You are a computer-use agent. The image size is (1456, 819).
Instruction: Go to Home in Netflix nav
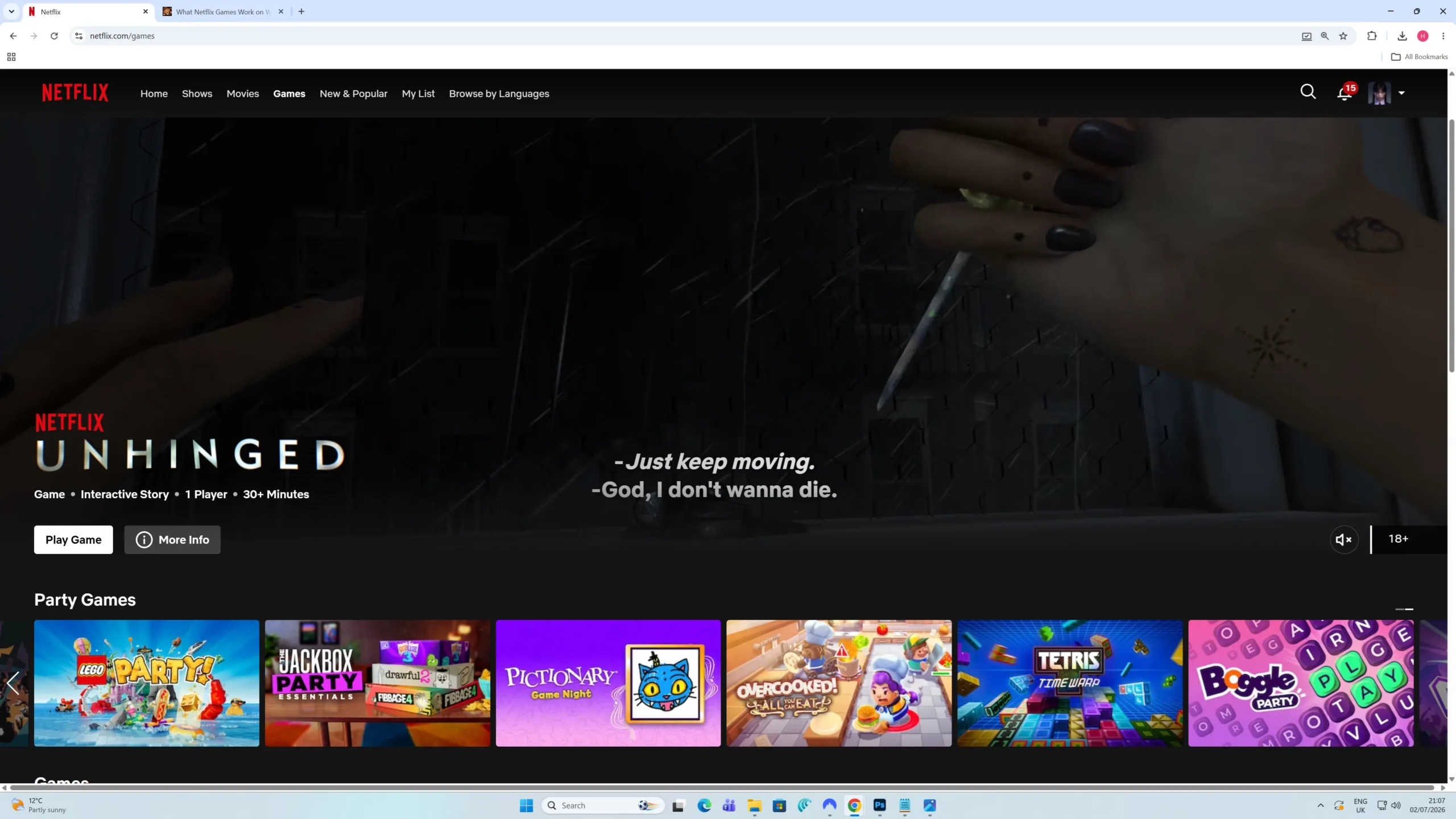(154, 94)
